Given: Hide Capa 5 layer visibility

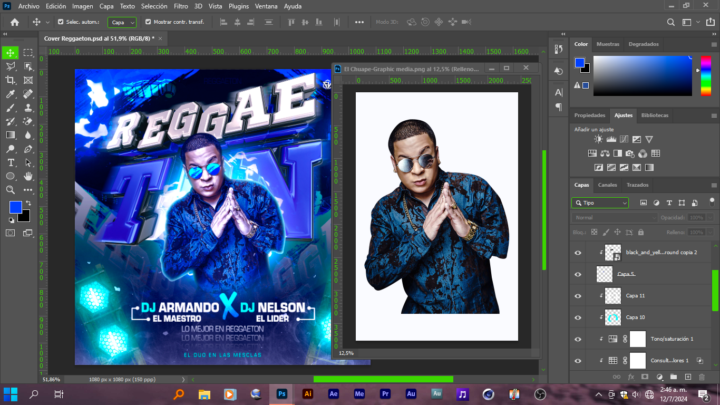Looking at the screenshot, I should [x=578, y=274].
